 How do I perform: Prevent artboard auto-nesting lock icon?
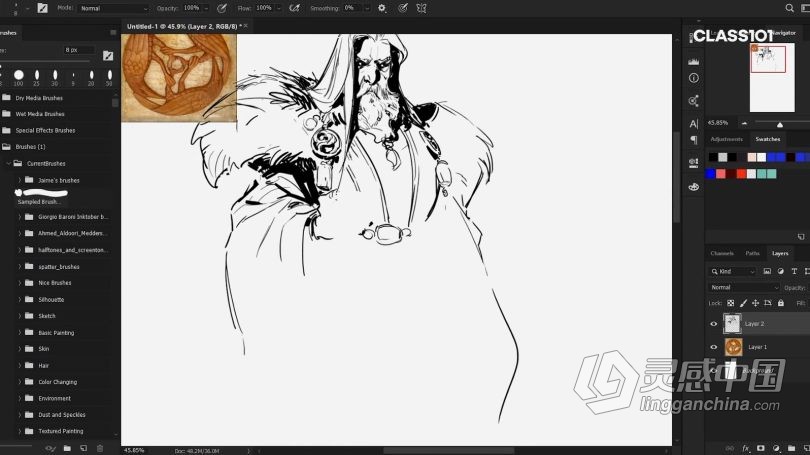pyautogui.click(x=768, y=303)
